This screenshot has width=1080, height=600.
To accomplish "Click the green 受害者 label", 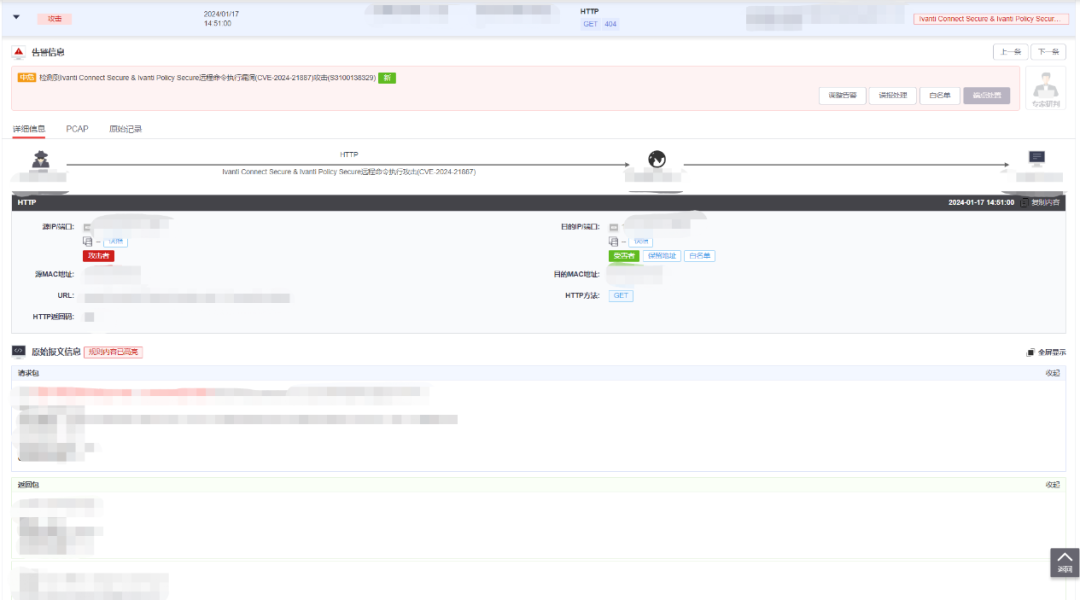I will coord(624,256).
